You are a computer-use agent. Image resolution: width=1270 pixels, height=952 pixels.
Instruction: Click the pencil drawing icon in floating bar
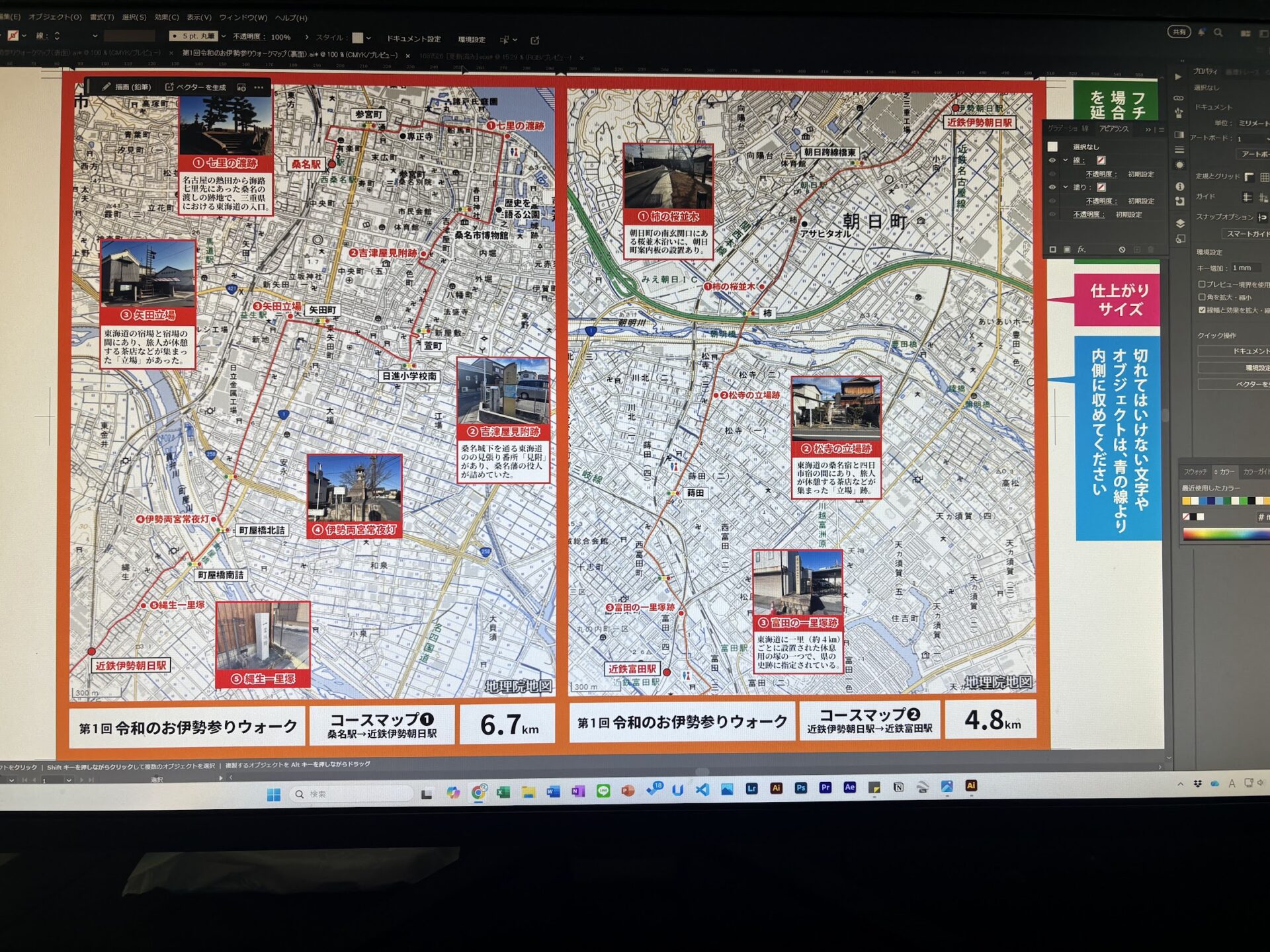106,87
